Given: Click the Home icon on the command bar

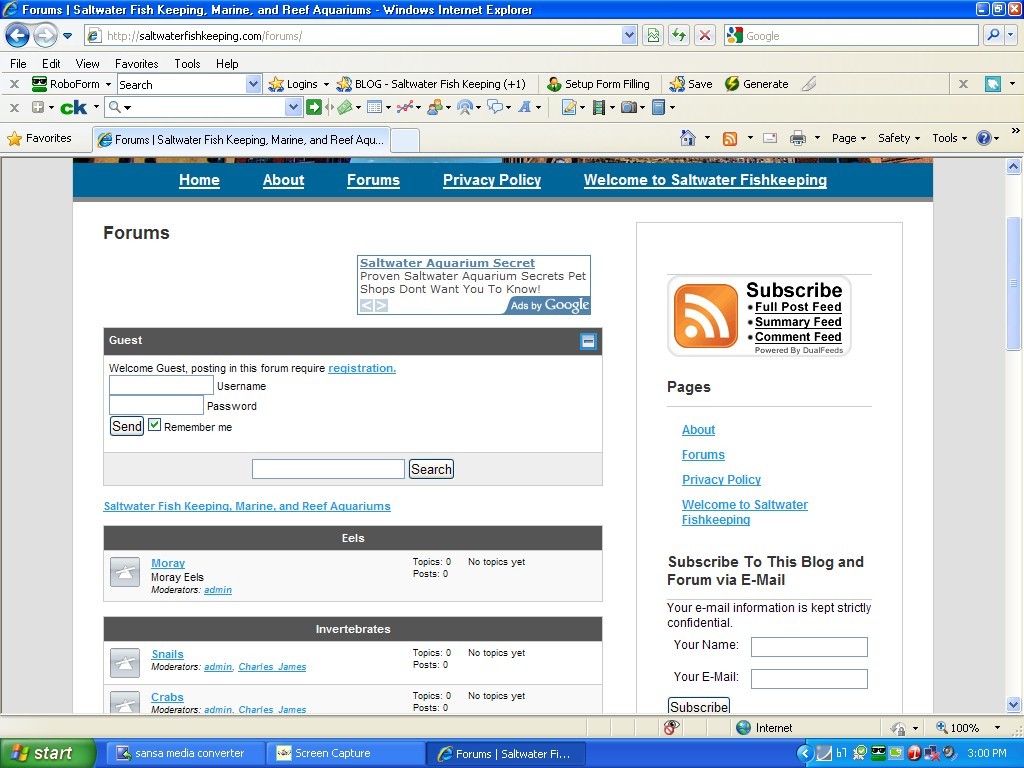Looking at the screenshot, I should 686,138.
